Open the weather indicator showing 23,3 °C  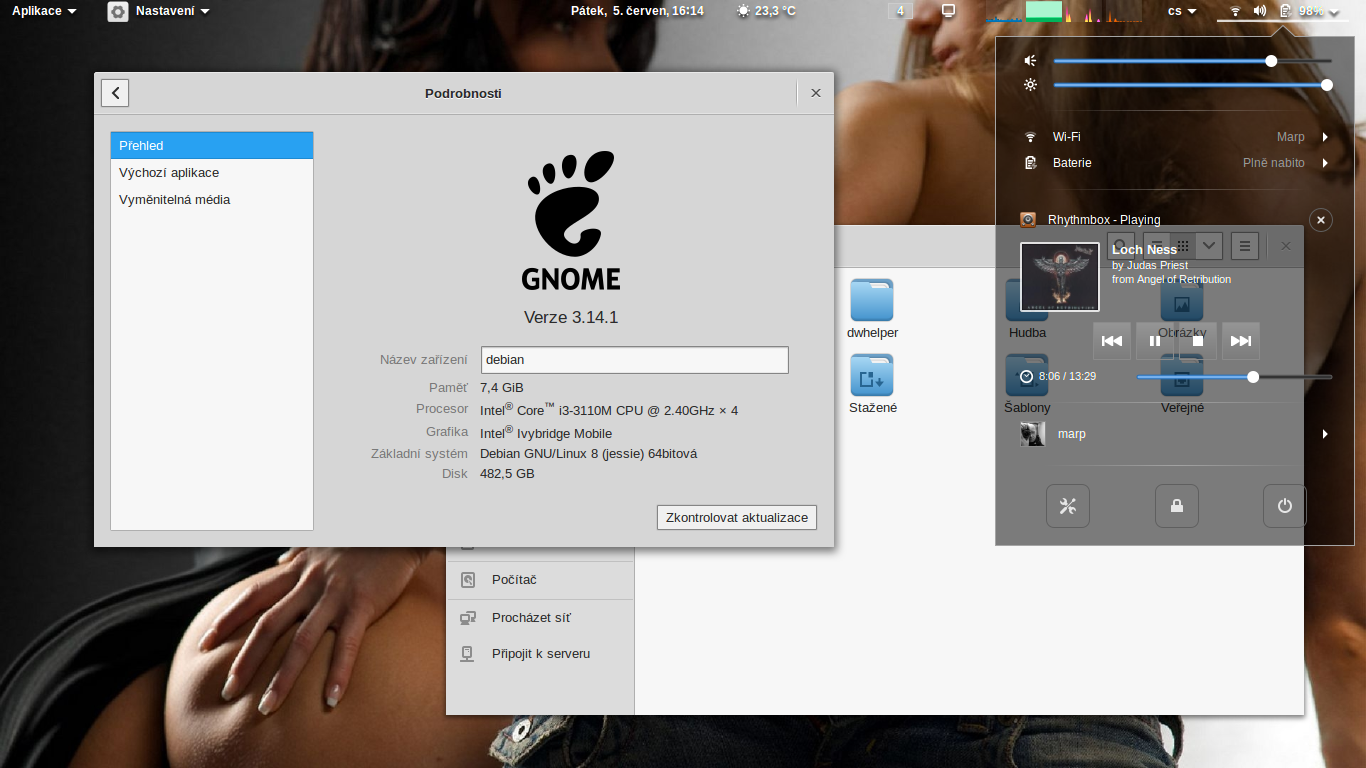(767, 11)
